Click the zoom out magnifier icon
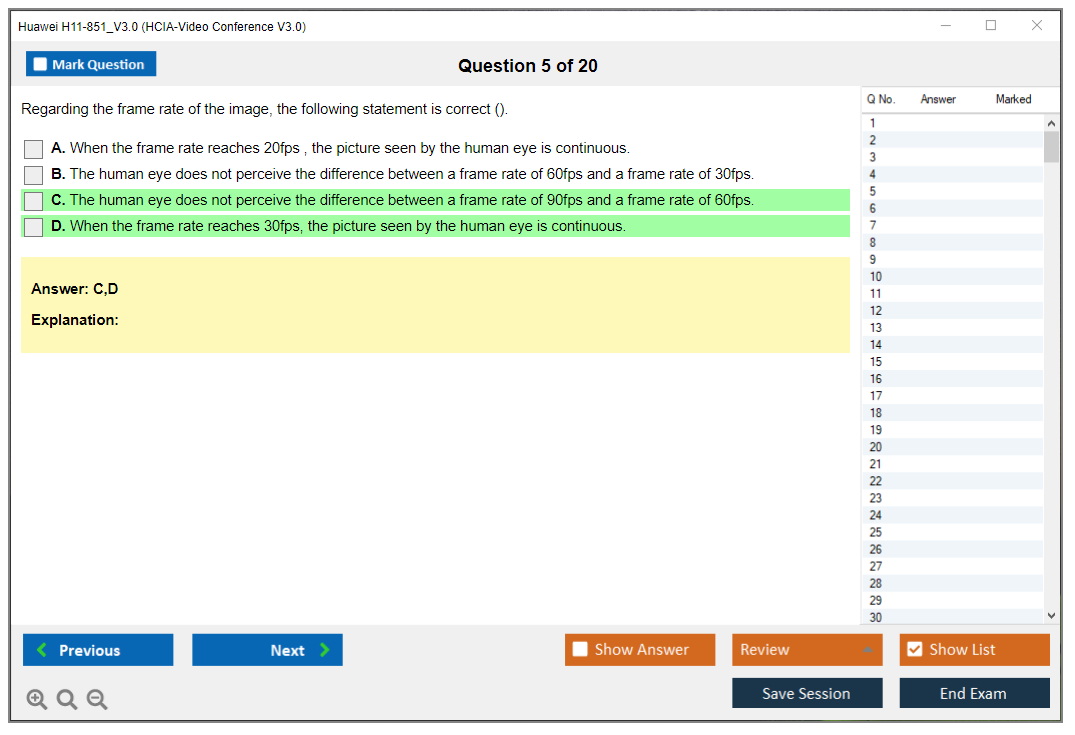Viewport: 1075px width, 735px height. point(97,700)
